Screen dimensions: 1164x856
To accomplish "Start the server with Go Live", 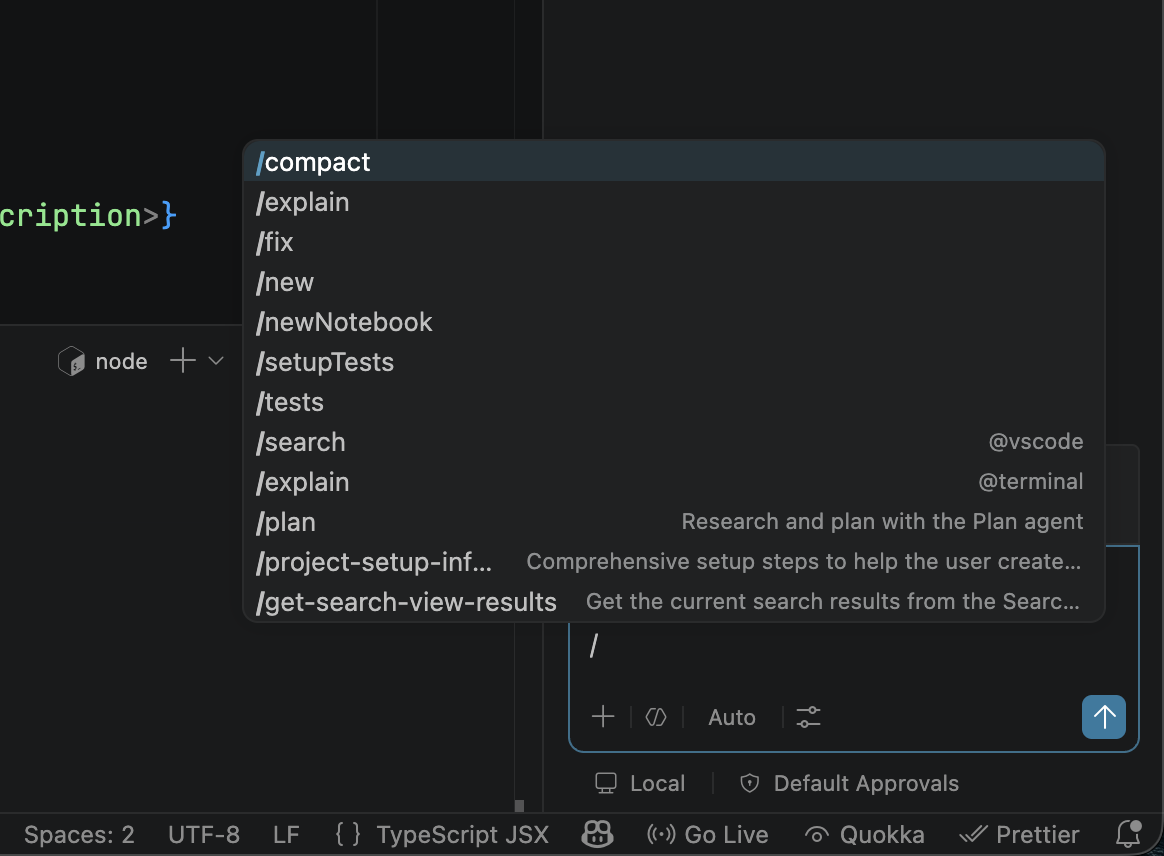I will click(x=707, y=834).
